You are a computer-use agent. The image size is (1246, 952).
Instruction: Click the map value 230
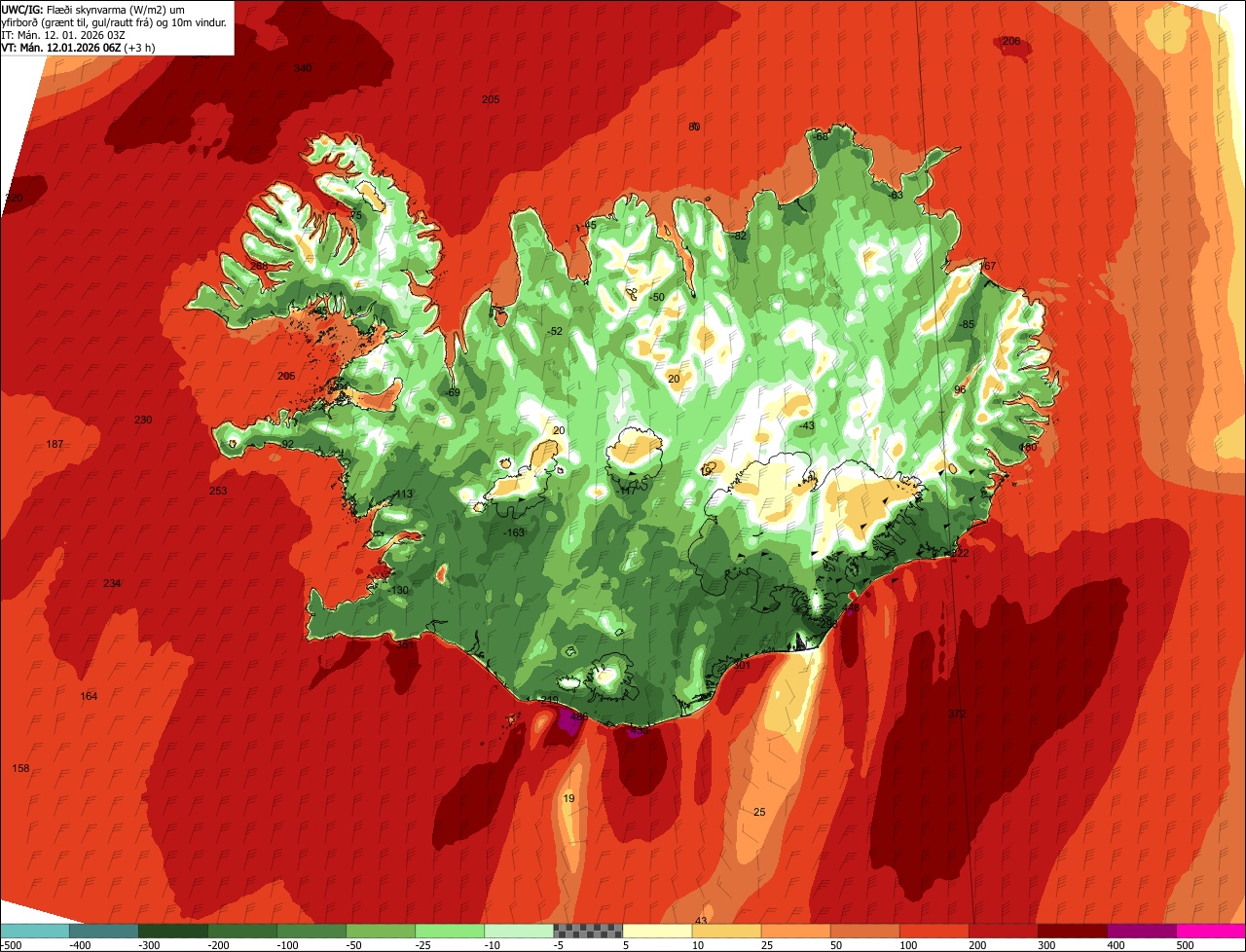[143, 420]
